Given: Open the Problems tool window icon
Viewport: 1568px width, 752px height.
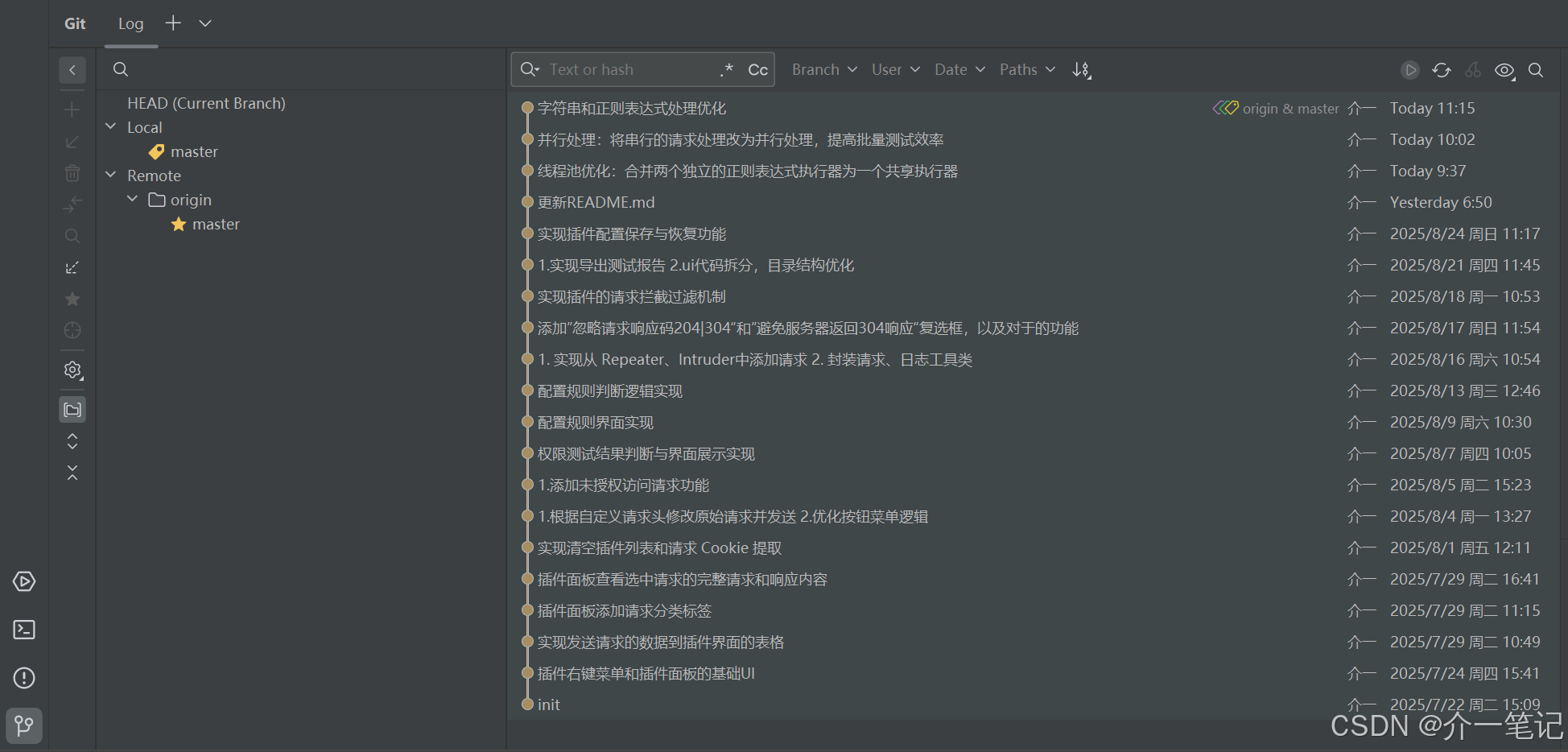Looking at the screenshot, I should coord(24,678).
